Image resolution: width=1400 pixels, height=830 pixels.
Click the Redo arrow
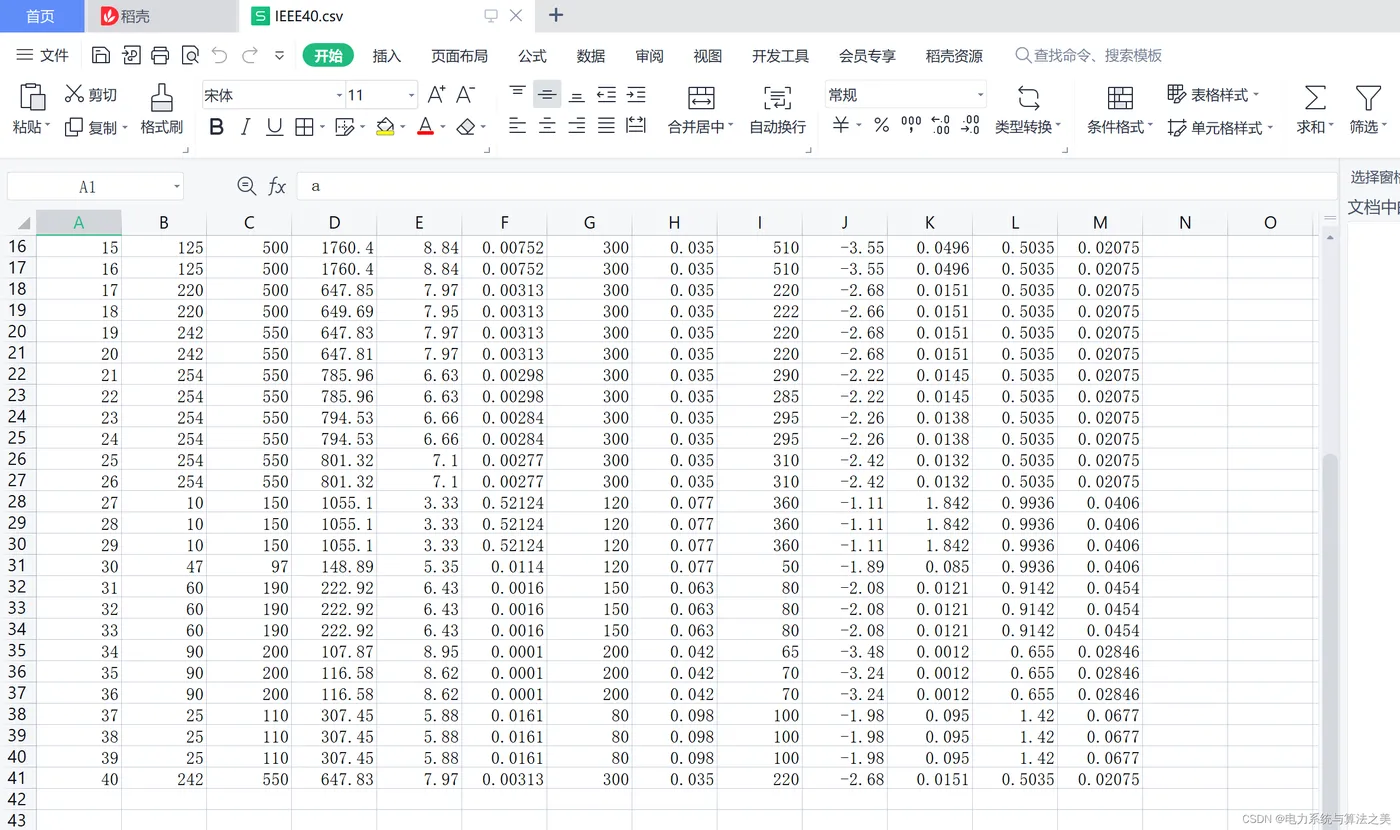[250, 55]
